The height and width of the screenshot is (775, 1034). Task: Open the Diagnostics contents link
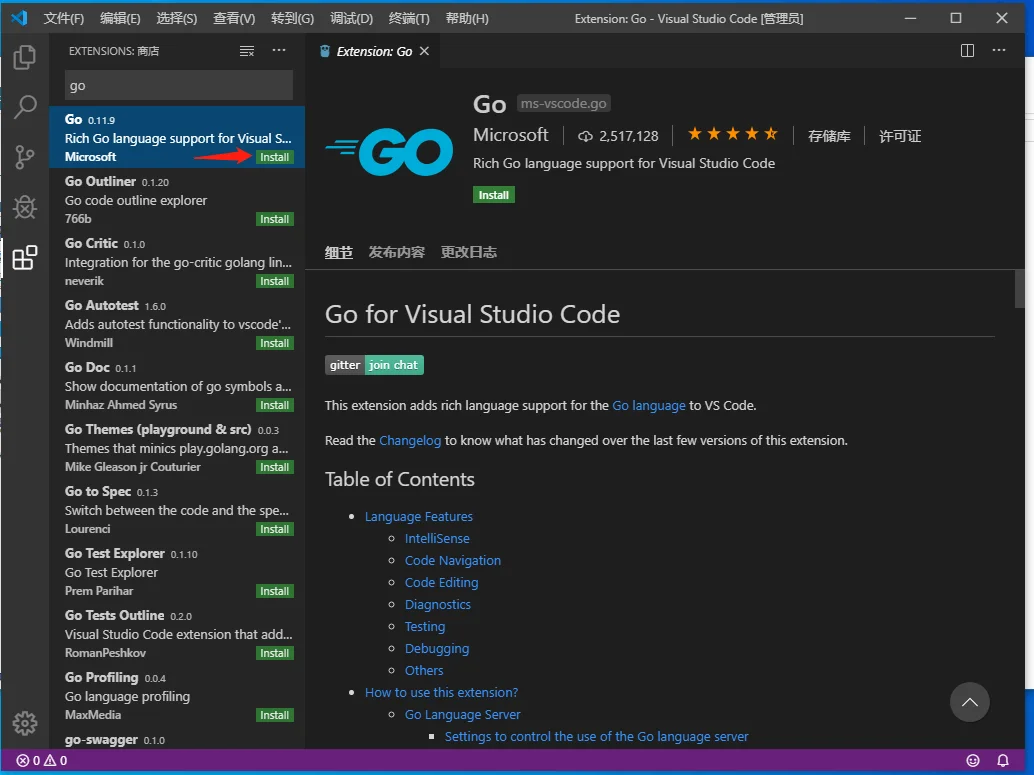point(437,604)
